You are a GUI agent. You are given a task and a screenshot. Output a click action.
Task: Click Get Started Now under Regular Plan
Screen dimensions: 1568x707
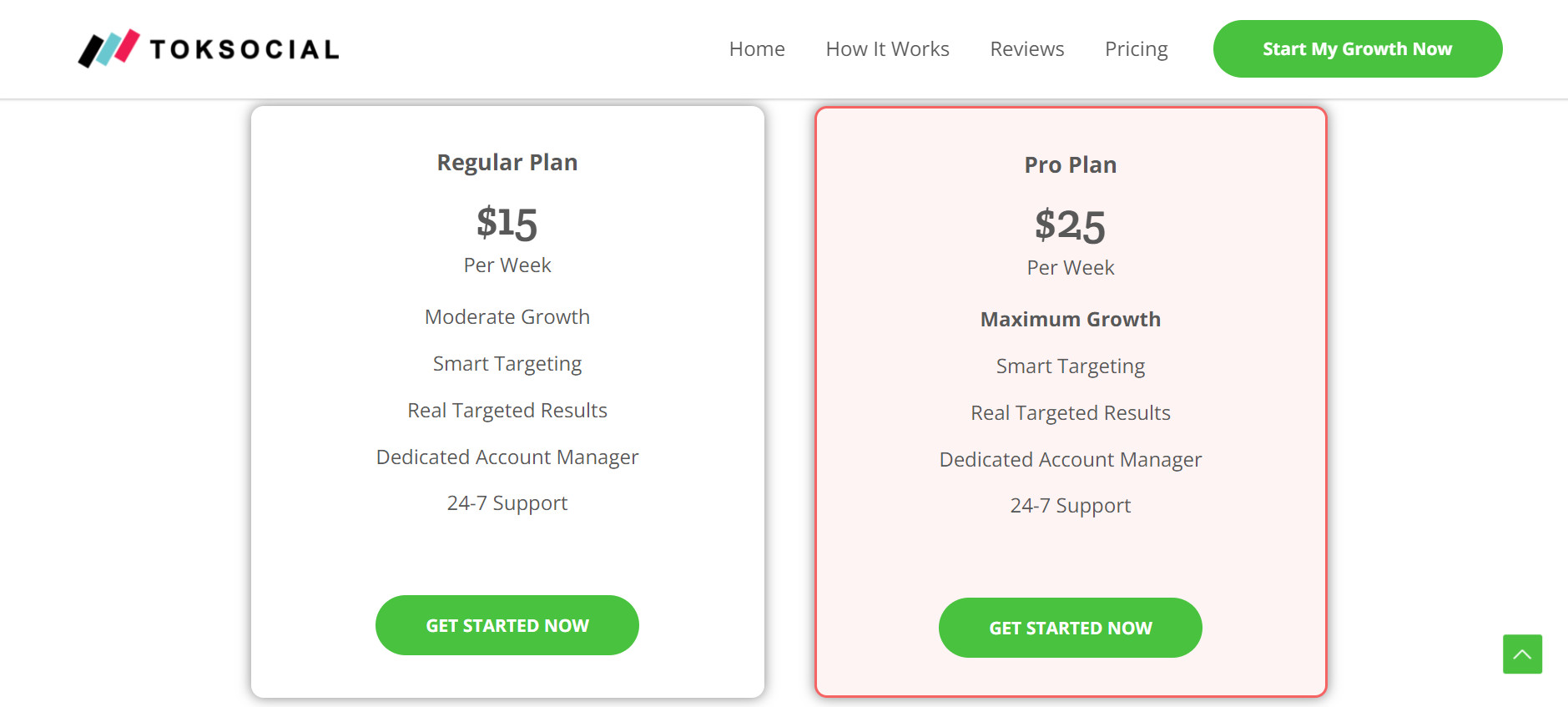coord(507,625)
